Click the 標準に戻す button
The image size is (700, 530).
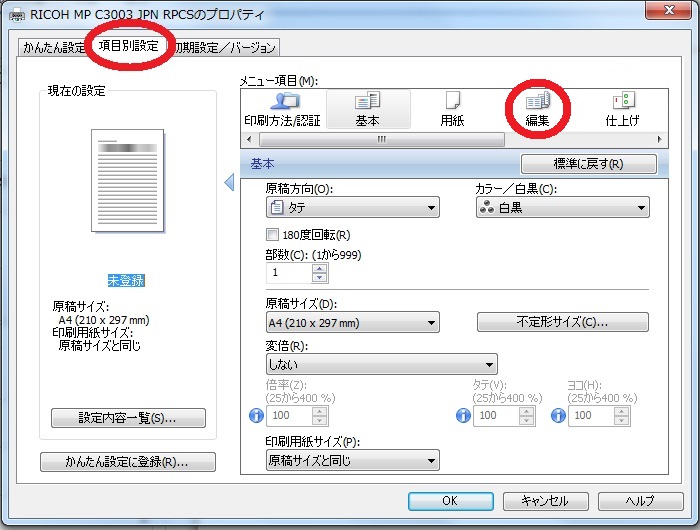tap(588, 164)
